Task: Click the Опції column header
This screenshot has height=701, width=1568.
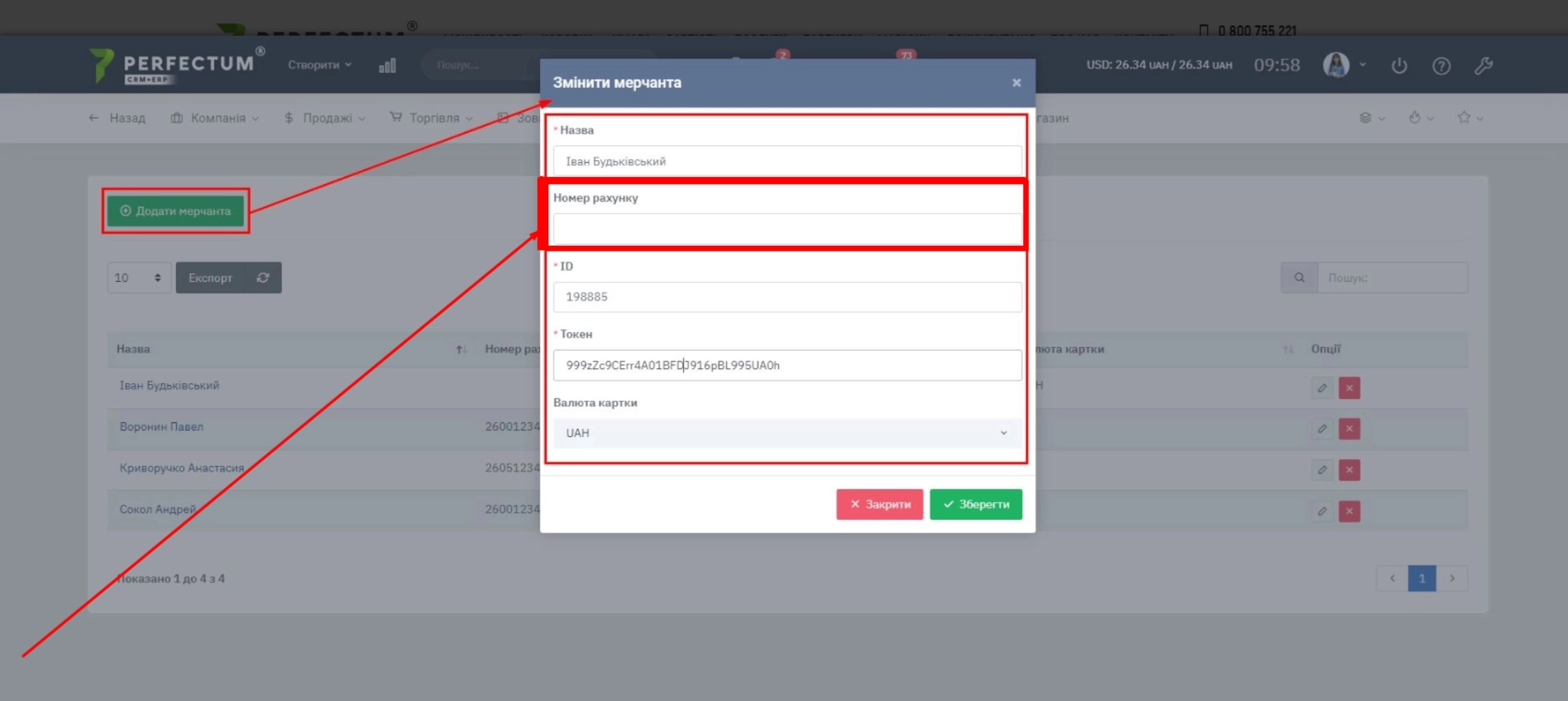Action: pos(1326,349)
